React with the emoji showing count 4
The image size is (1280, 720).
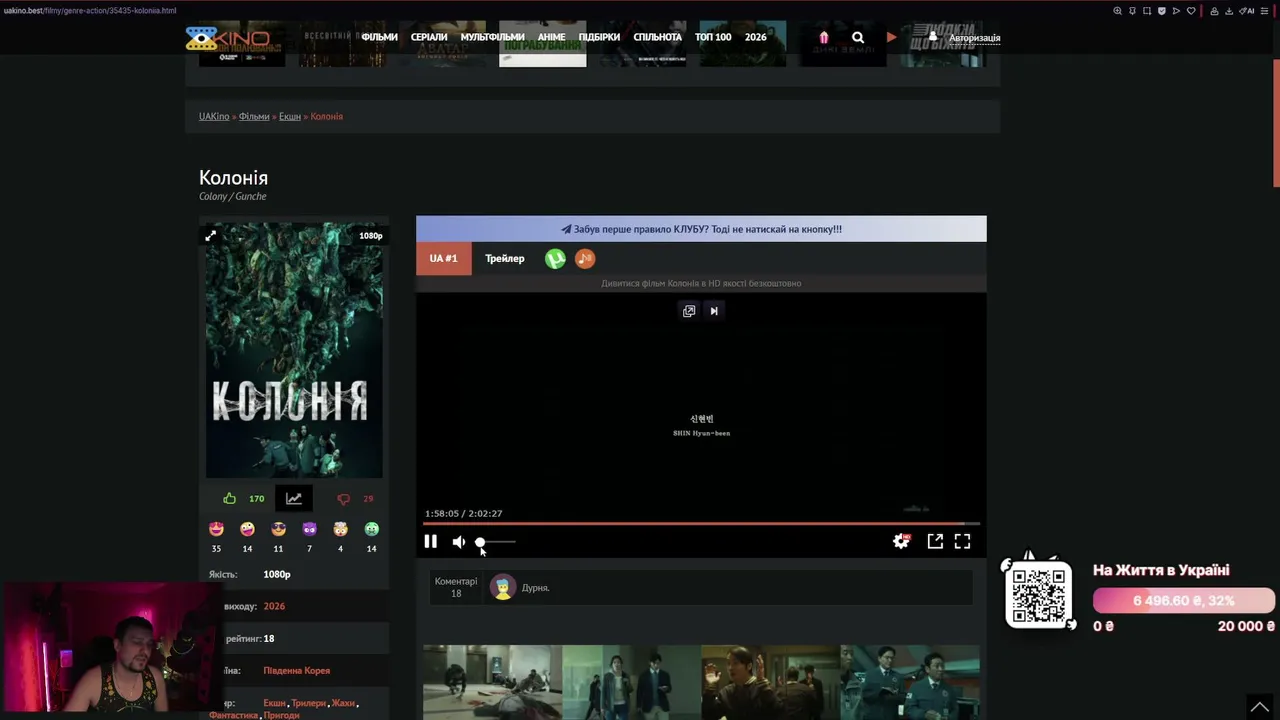341,529
